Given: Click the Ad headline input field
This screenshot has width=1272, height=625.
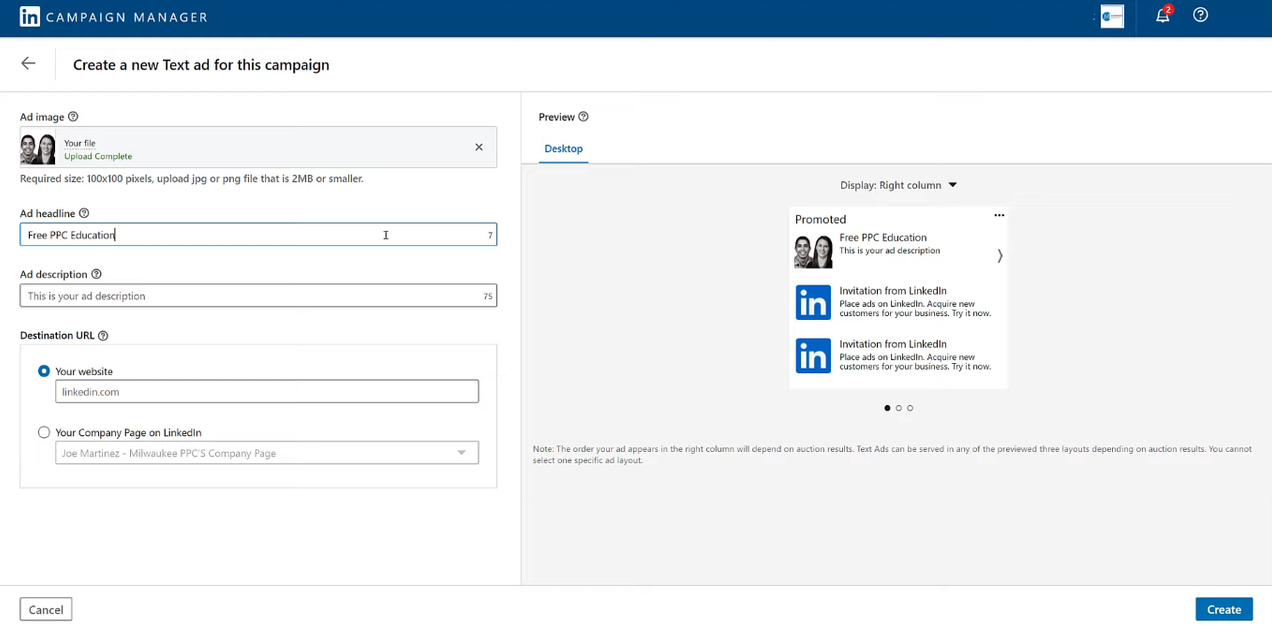Looking at the screenshot, I should (x=258, y=235).
